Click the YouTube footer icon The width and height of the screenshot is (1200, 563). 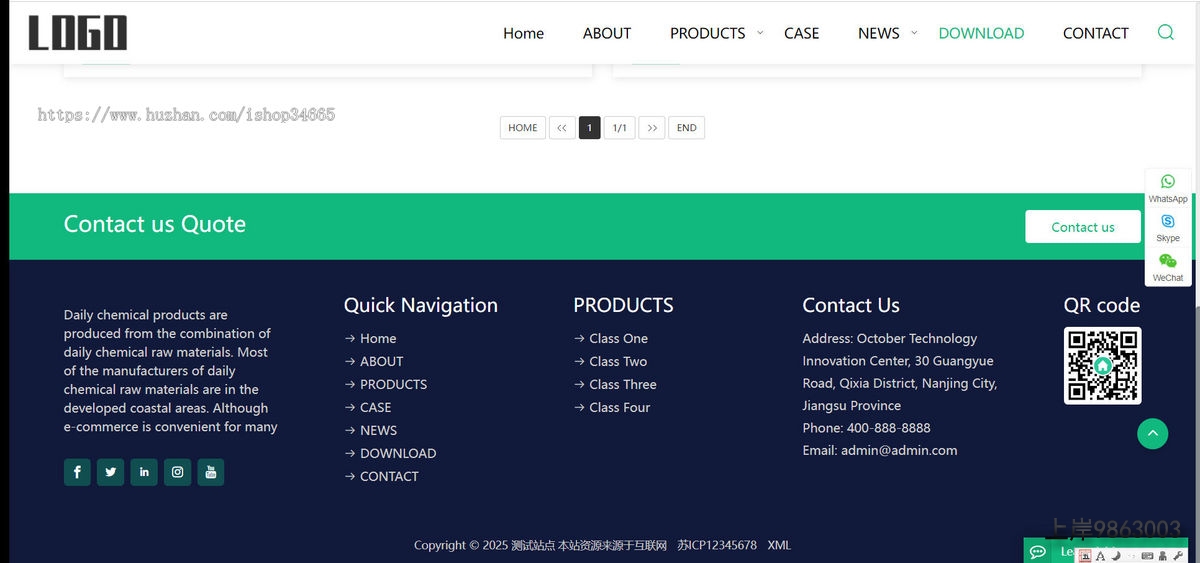(210, 472)
